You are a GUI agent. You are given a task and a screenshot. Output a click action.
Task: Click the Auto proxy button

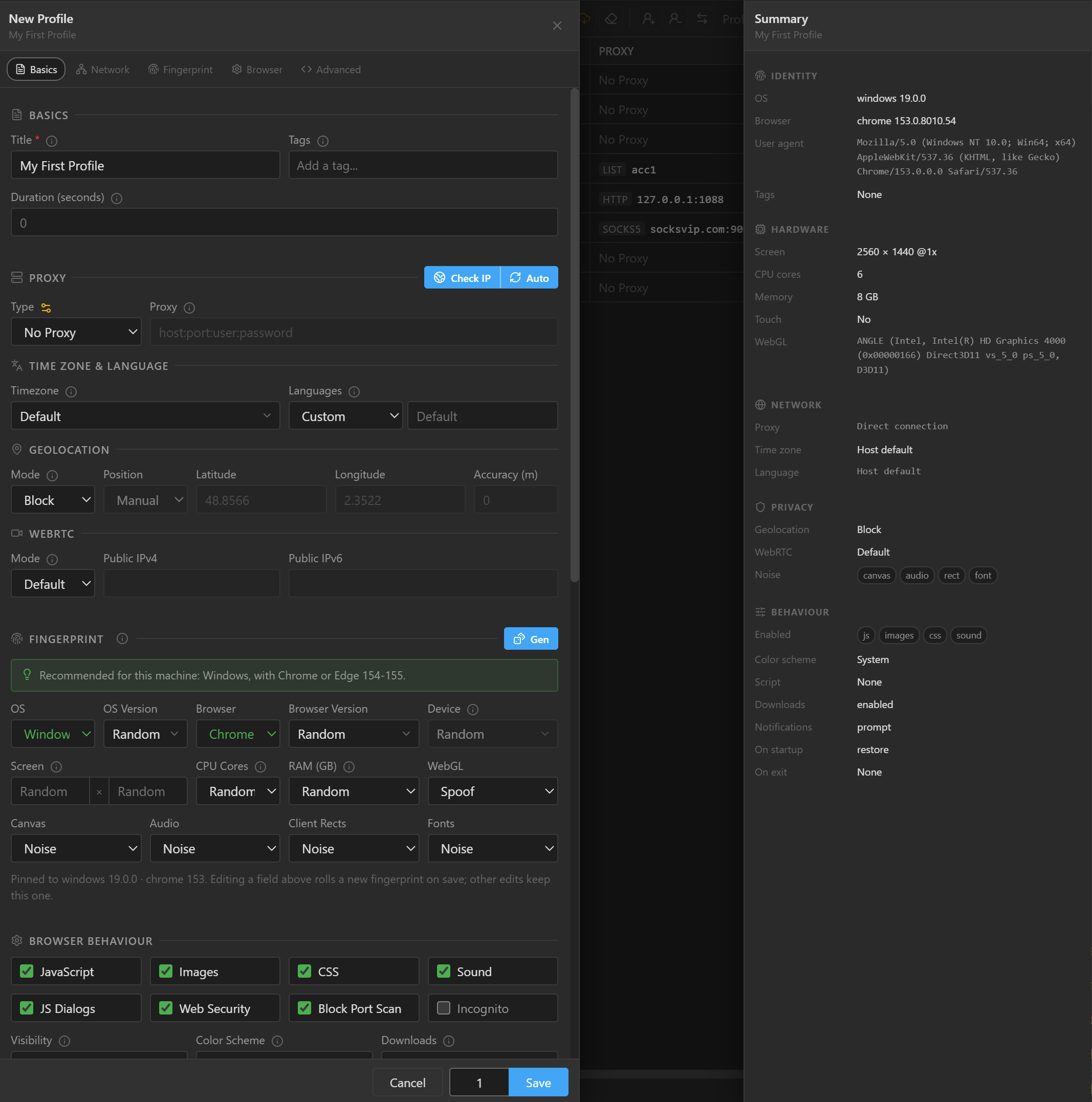coord(530,278)
